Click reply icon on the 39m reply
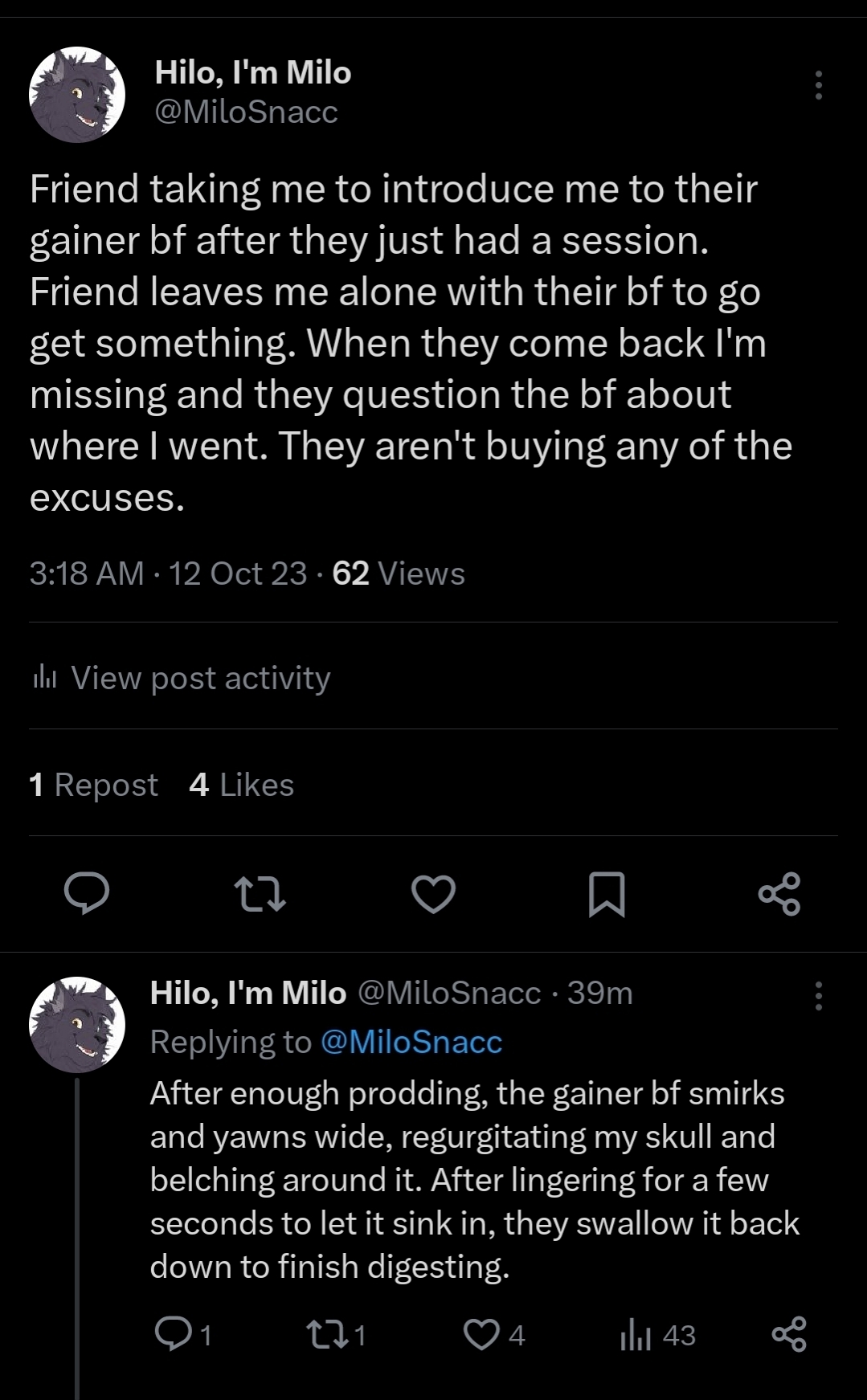Image resolution: width=867 pixels, height=1400 pixels. coord(170,1335)
